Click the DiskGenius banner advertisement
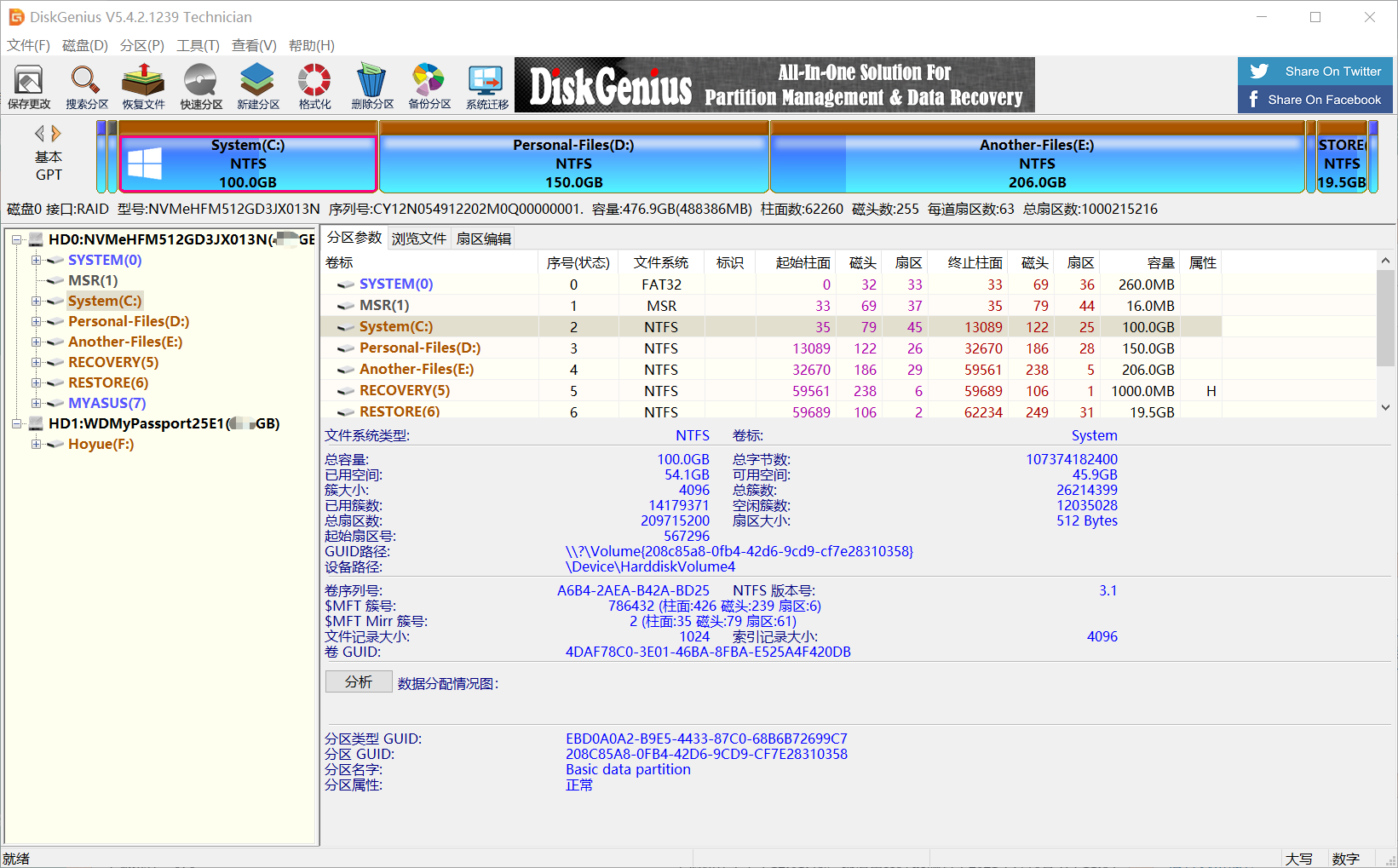The height and width of the screenshot is (868, 1398). (774, 85)
